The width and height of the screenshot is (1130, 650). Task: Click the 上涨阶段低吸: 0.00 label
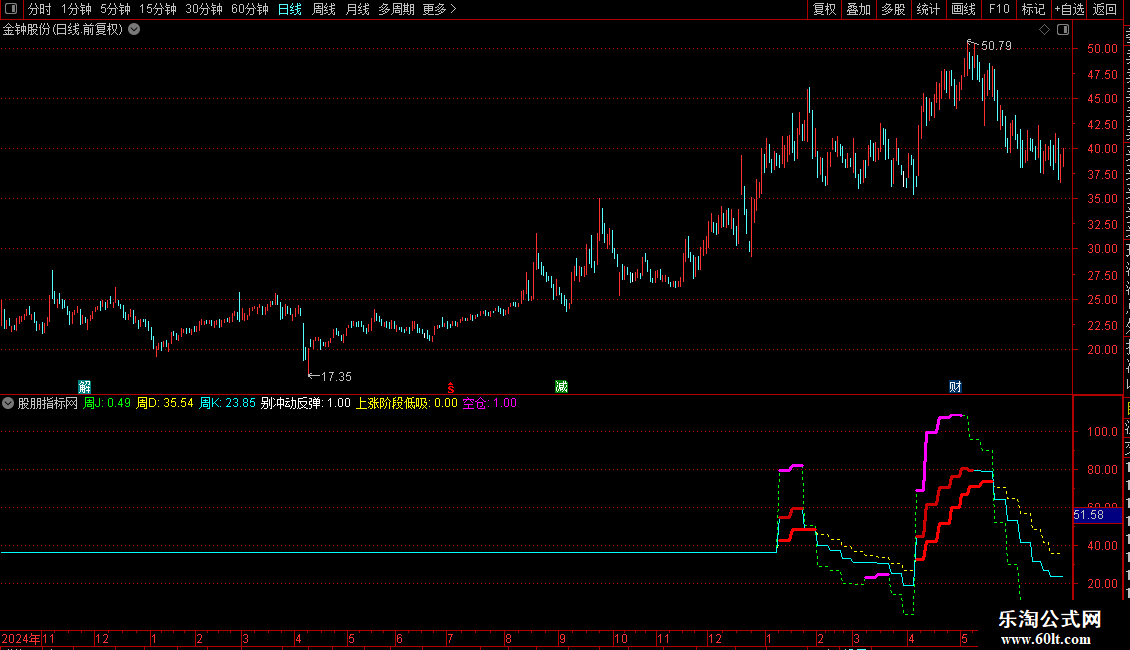click(406, 404)
